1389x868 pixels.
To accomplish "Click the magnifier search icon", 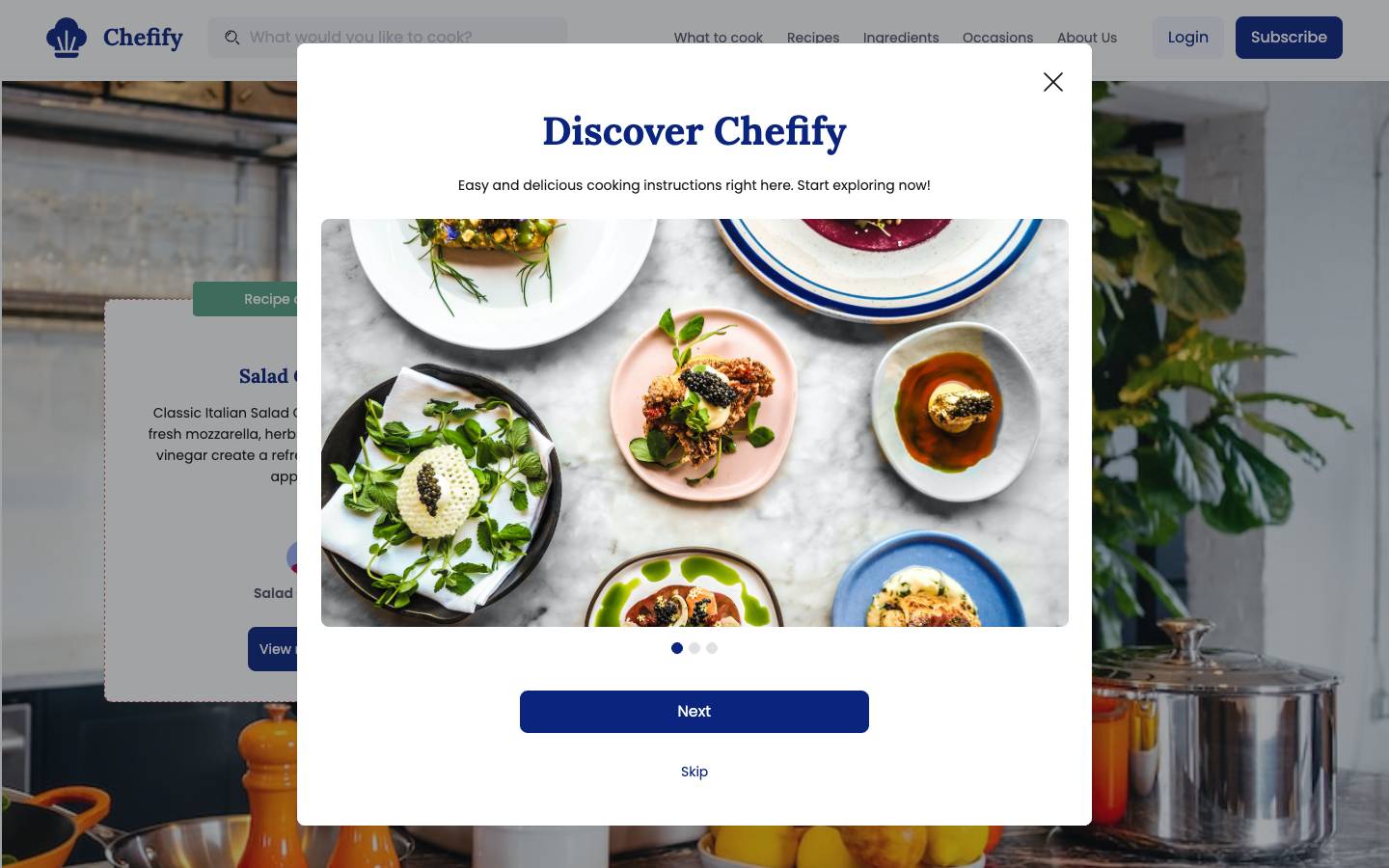I will (x=232, y=38).
